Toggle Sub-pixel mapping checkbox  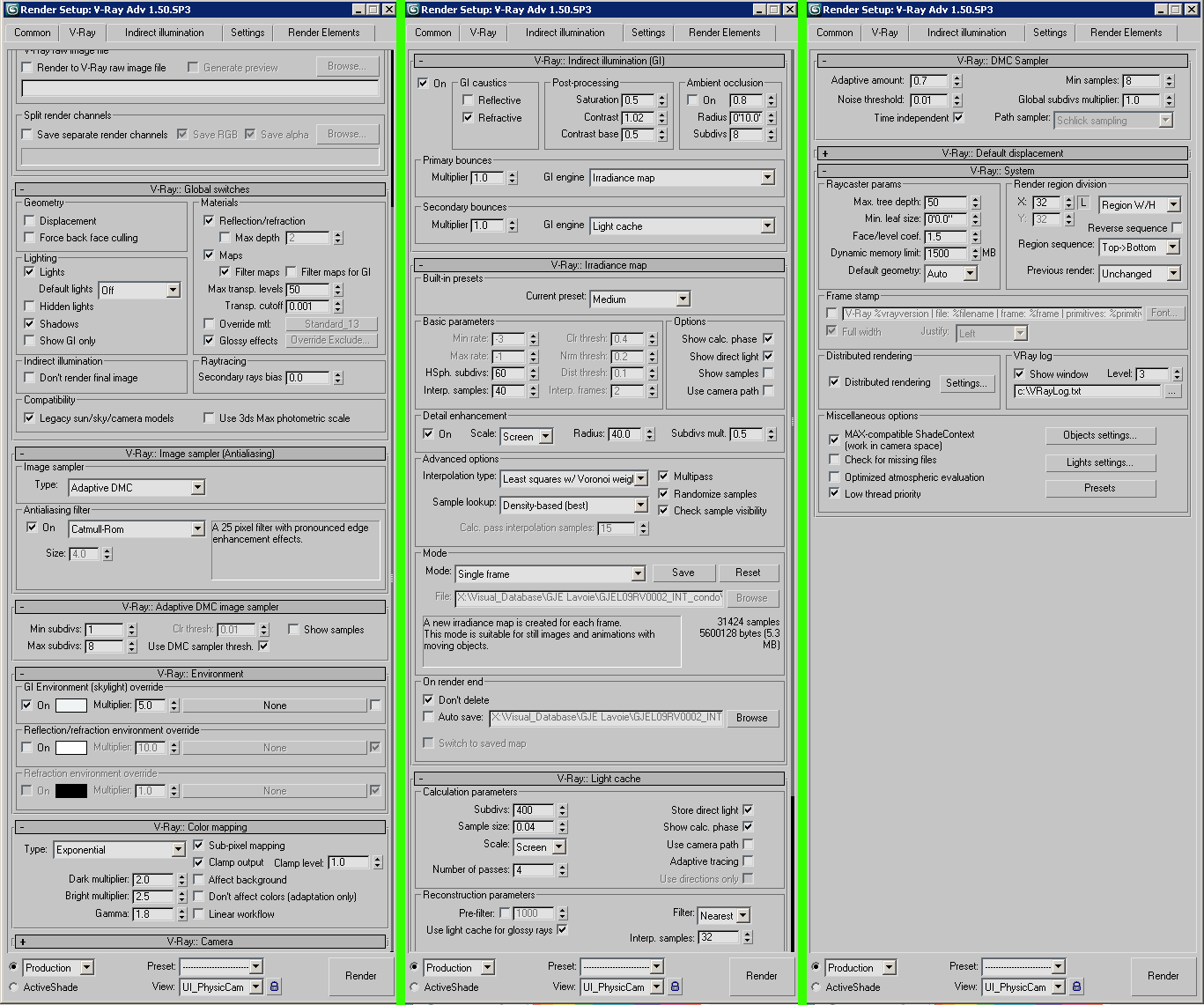pyautogui.click(x=198, y=846)
